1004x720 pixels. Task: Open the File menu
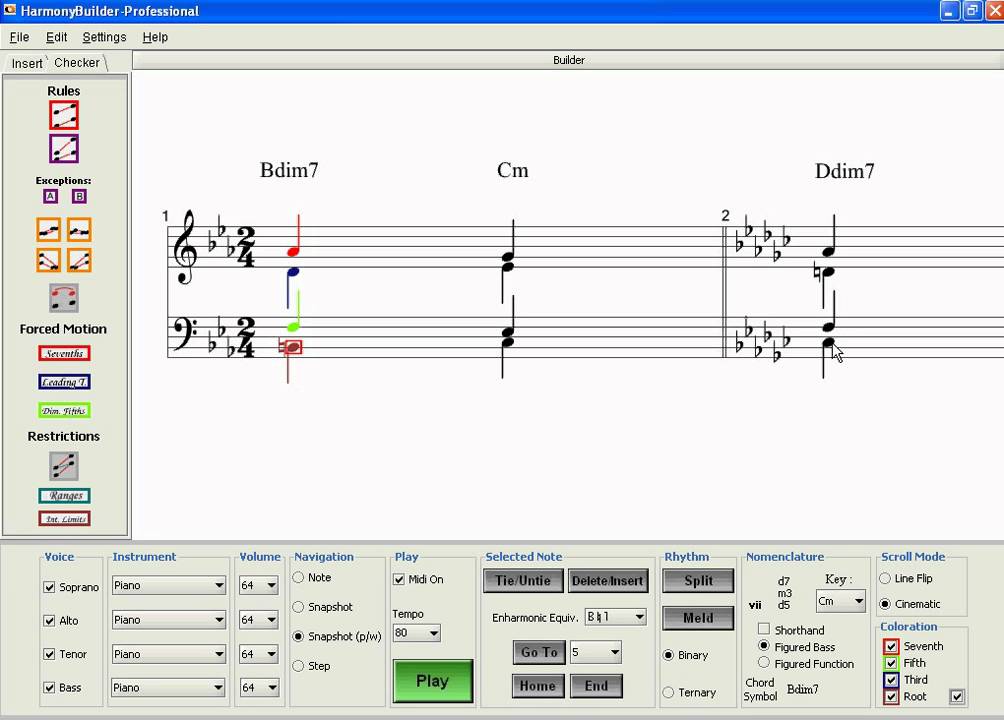19,37
